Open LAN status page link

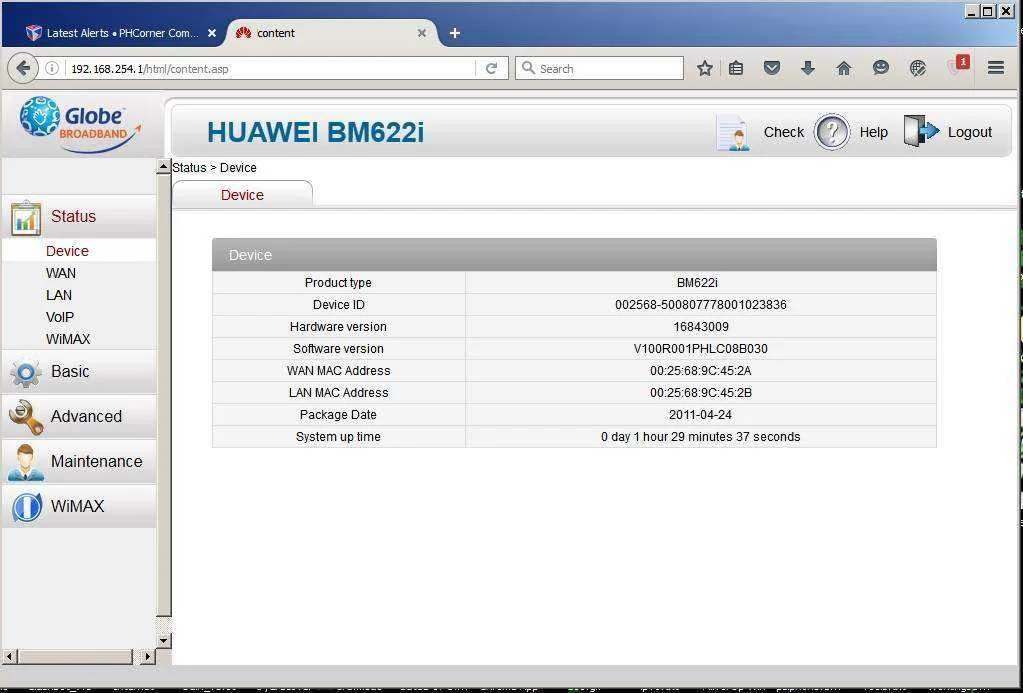[x=59, y=295]
